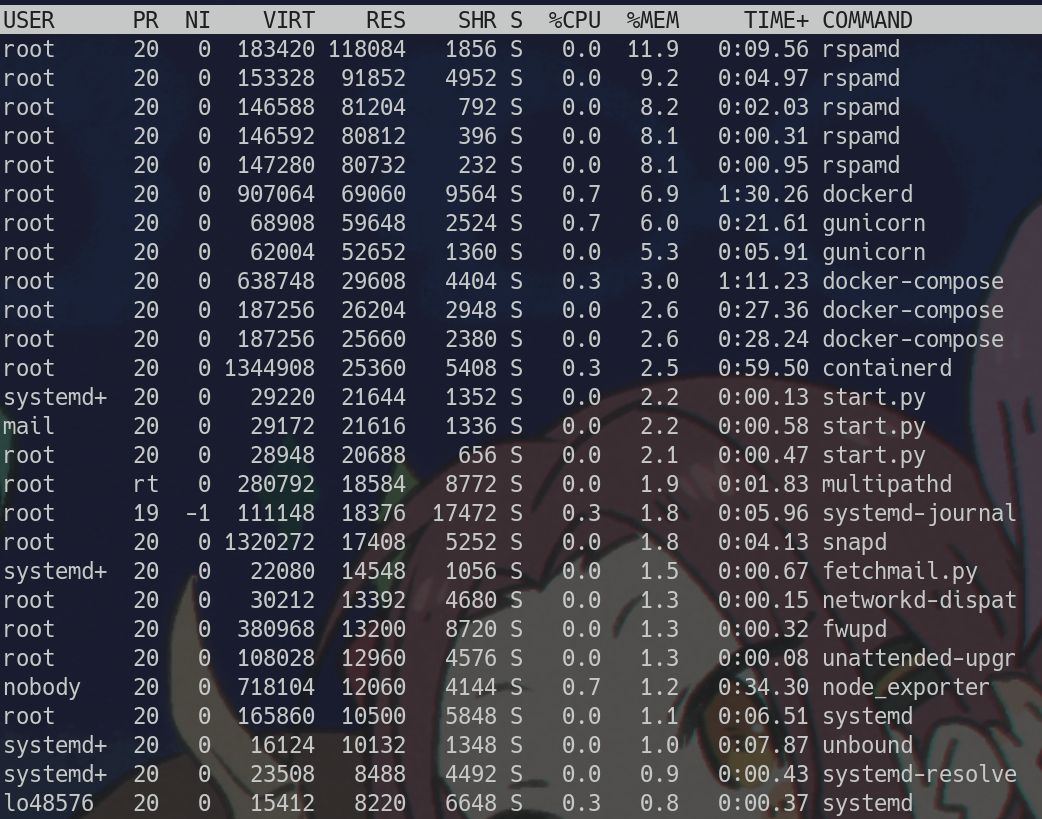Click the time value 0:34.30
The image size is (1042, 819).
point(764,687)
